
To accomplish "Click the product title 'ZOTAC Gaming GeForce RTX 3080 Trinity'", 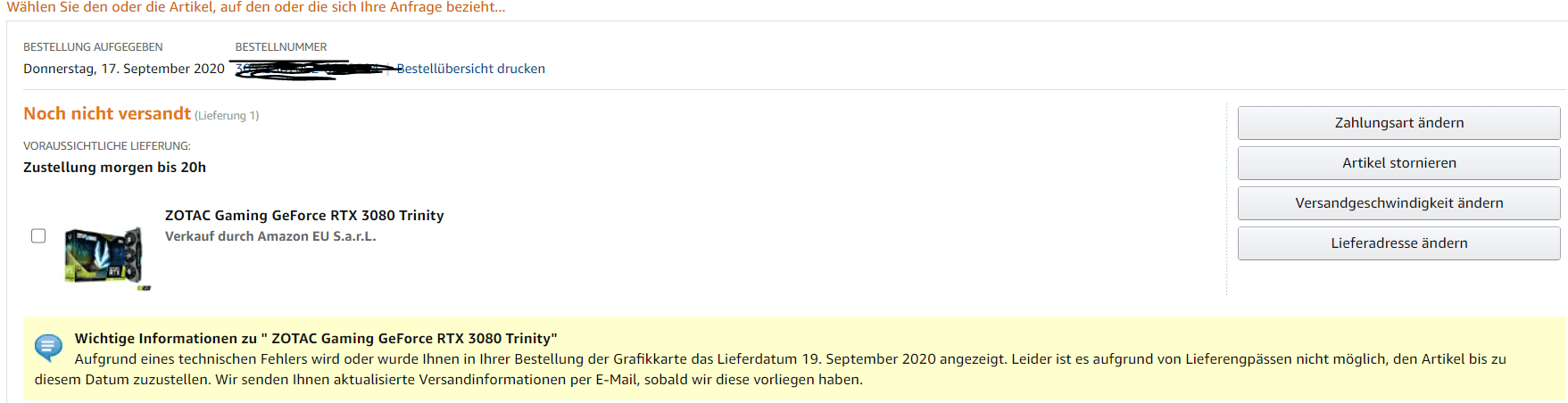I will point(304,216).
